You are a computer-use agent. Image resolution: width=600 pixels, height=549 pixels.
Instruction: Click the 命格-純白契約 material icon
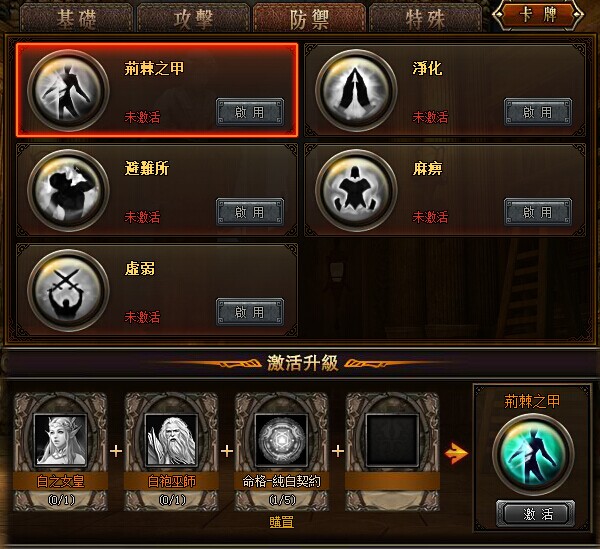282,441
